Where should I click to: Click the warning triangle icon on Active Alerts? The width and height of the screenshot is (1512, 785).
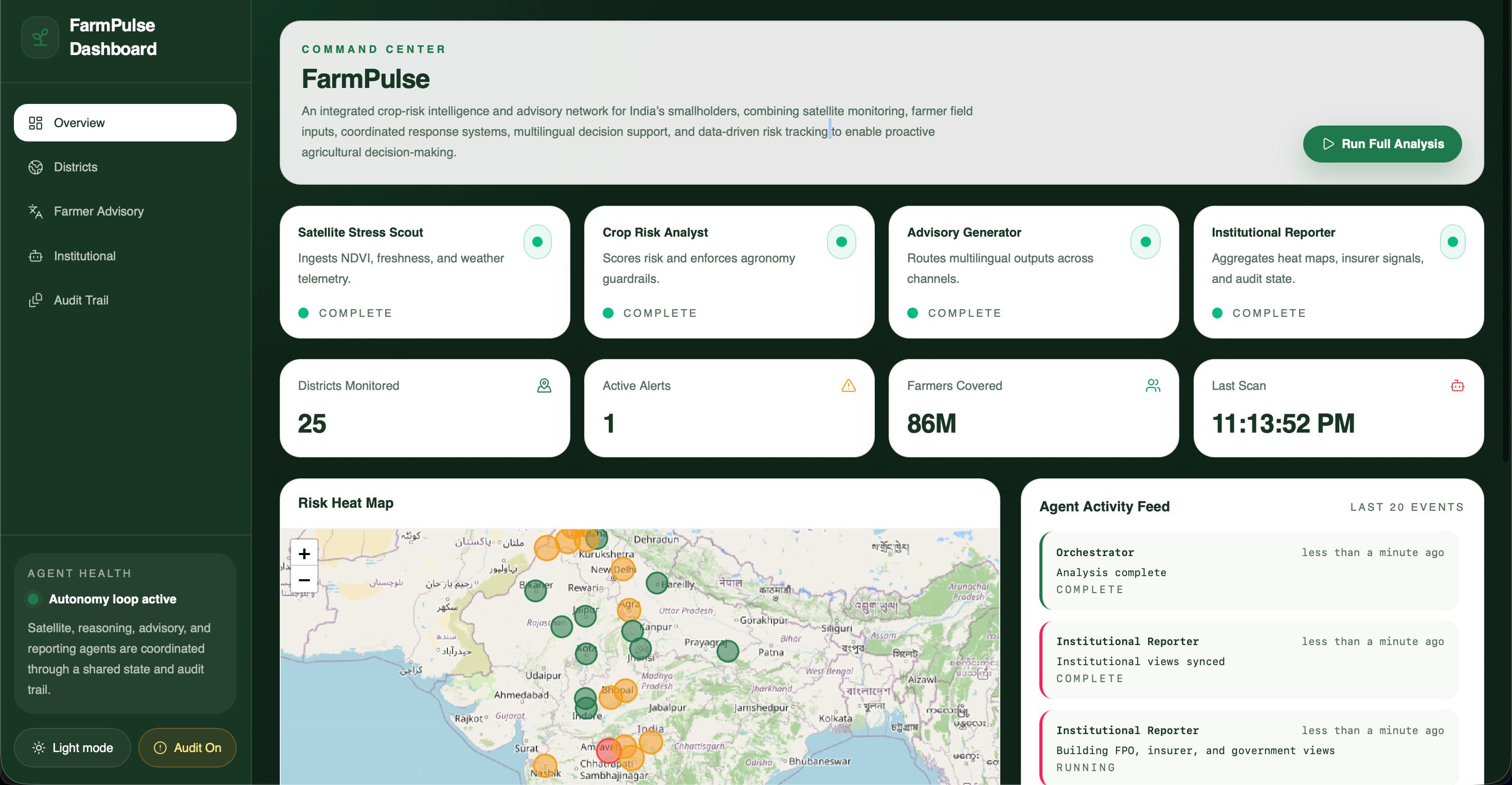(x=848, y=386)
